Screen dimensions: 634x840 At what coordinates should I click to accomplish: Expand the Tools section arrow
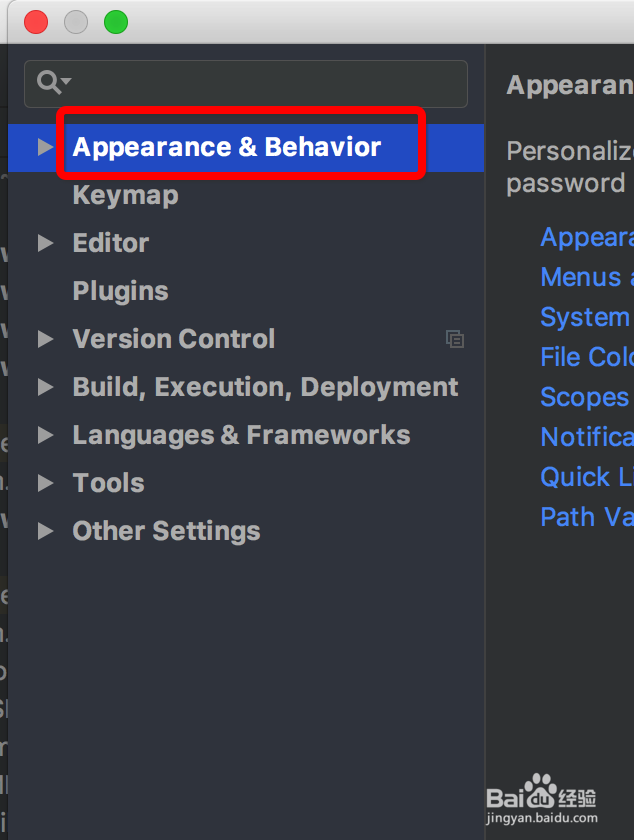coord(46,483)
